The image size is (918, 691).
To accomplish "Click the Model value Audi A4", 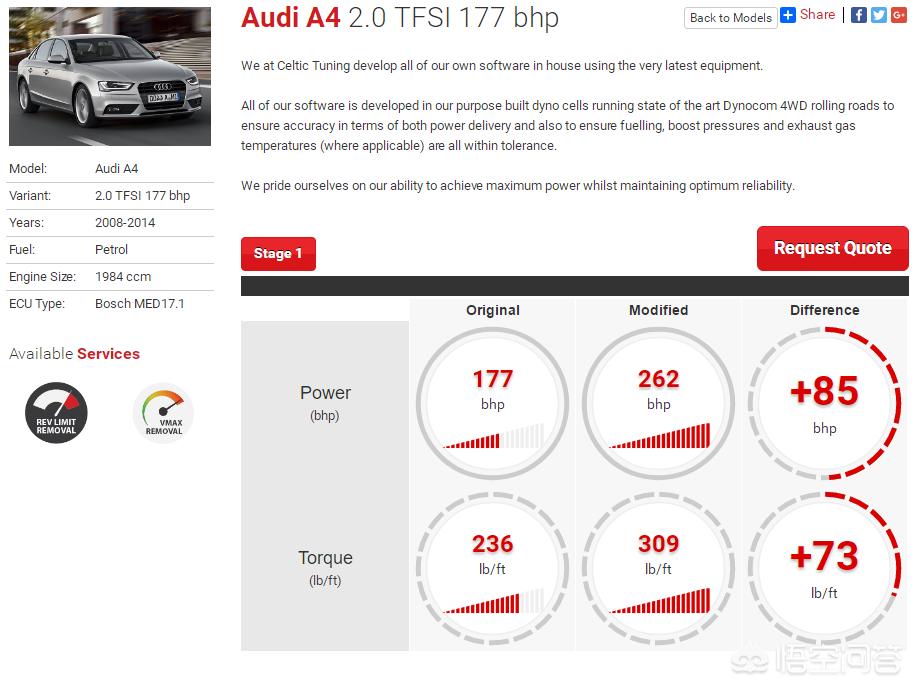I will [x=117, y=169].
